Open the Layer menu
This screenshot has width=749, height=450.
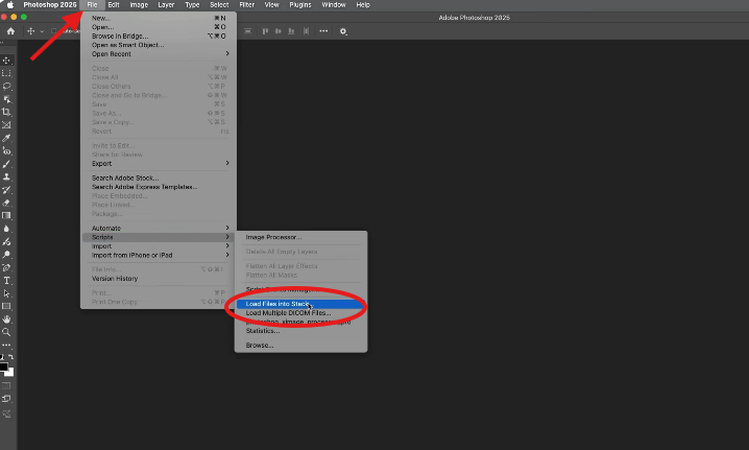point(166,5)
